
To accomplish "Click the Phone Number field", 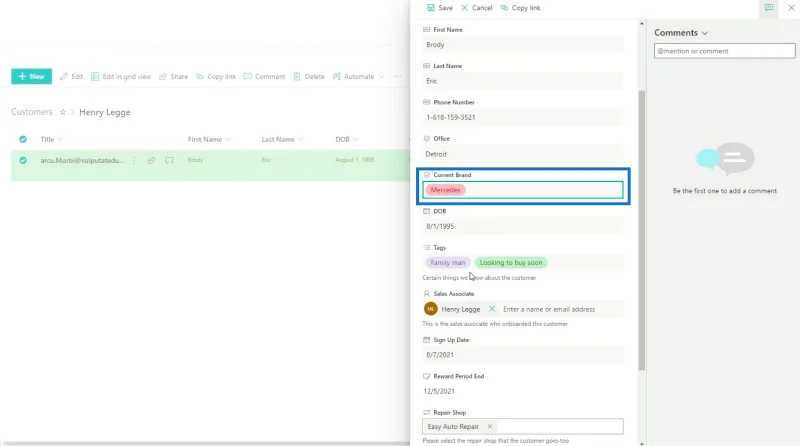I will (523, 117).
